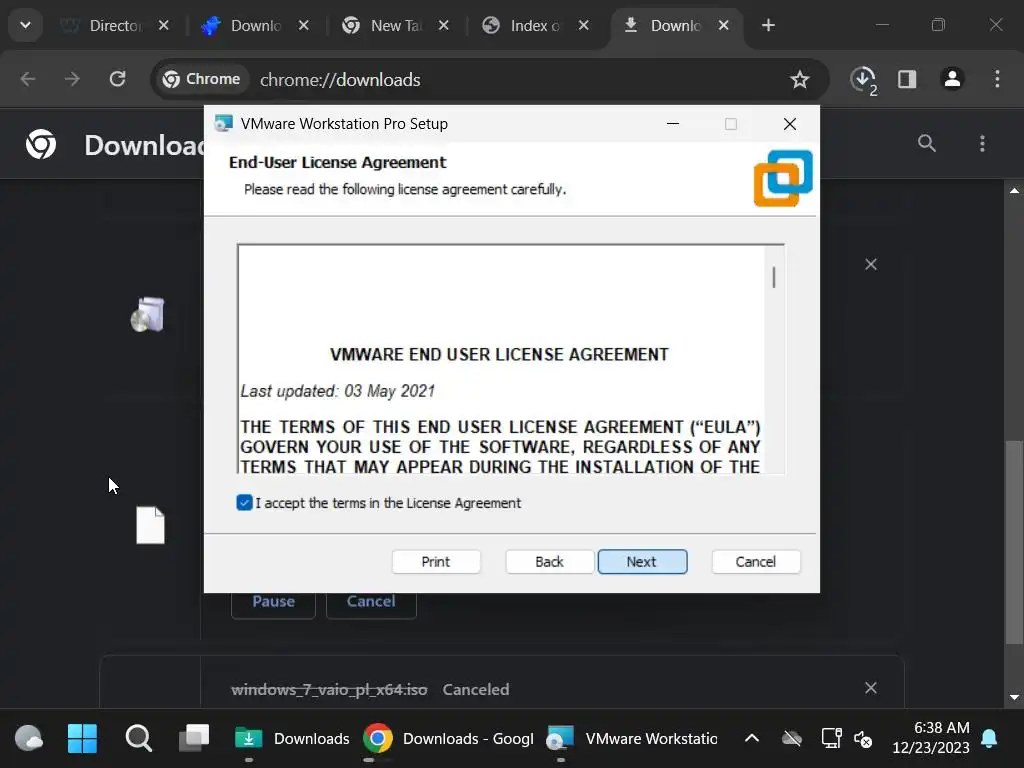
Task: Click Next in VMware setup
Action: click(642, 562)
